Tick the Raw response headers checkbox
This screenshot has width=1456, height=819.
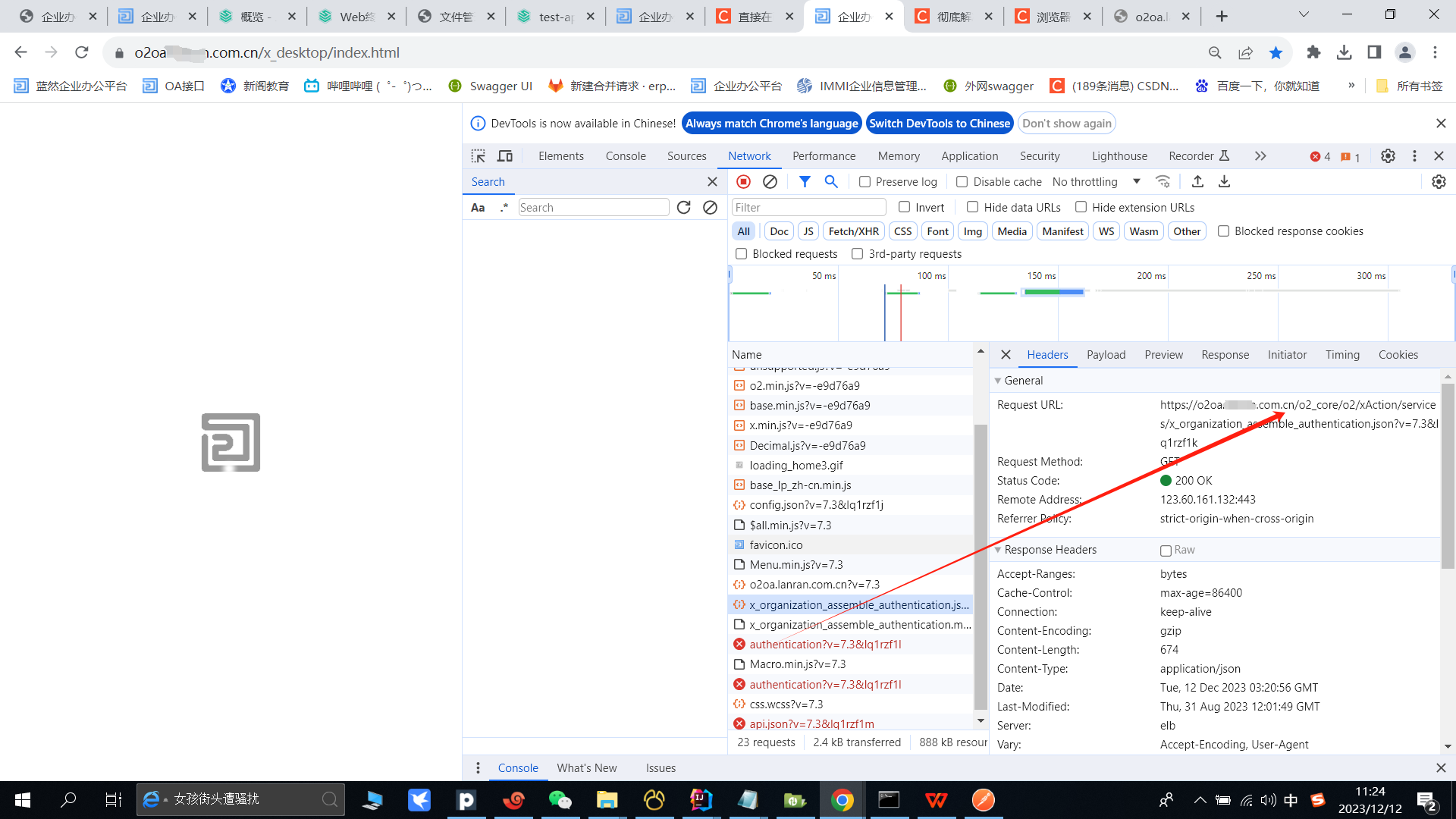coord(1166,551)
